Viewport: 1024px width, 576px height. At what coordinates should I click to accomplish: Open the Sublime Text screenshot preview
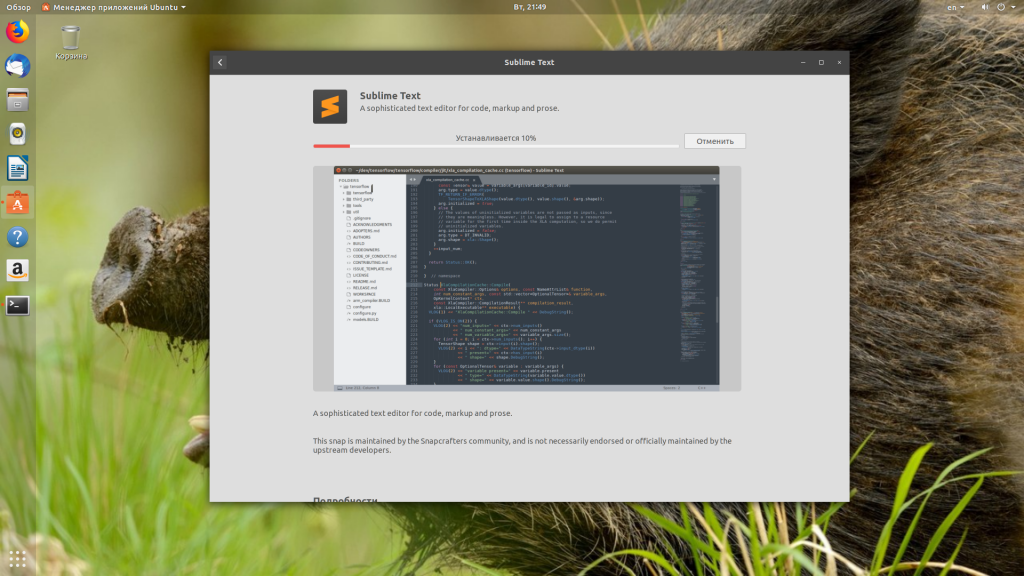[x=526, y=278]
